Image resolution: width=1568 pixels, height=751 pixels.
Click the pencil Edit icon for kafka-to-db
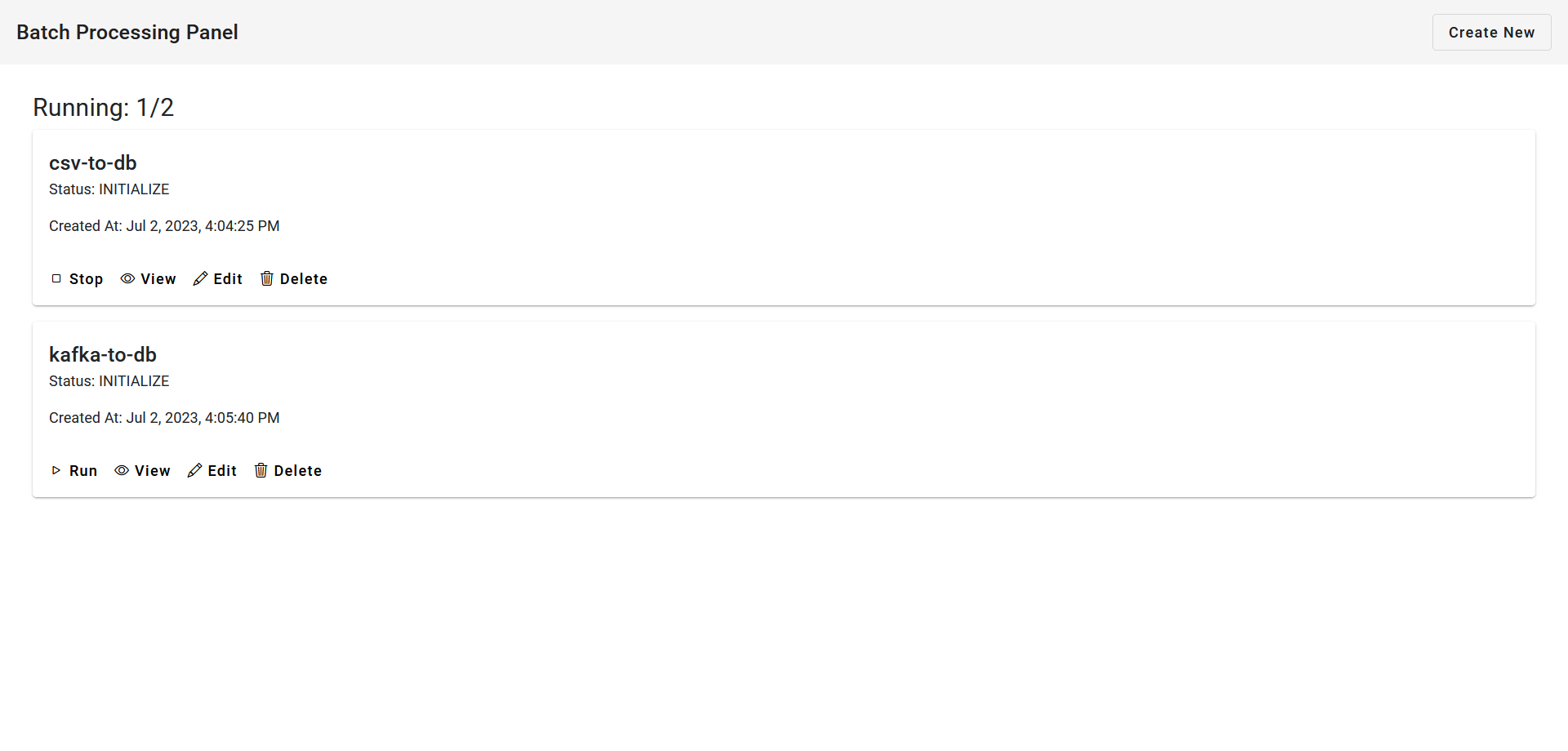point(194,470)
